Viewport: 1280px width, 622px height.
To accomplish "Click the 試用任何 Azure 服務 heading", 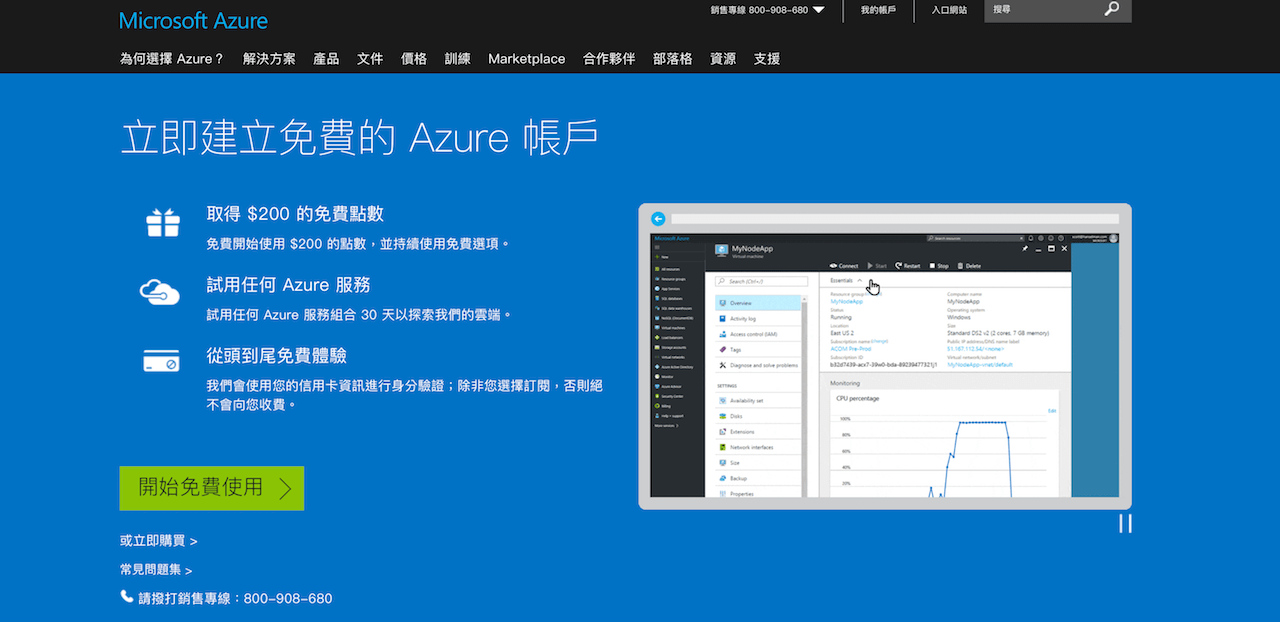I will [x=288, y=285].
